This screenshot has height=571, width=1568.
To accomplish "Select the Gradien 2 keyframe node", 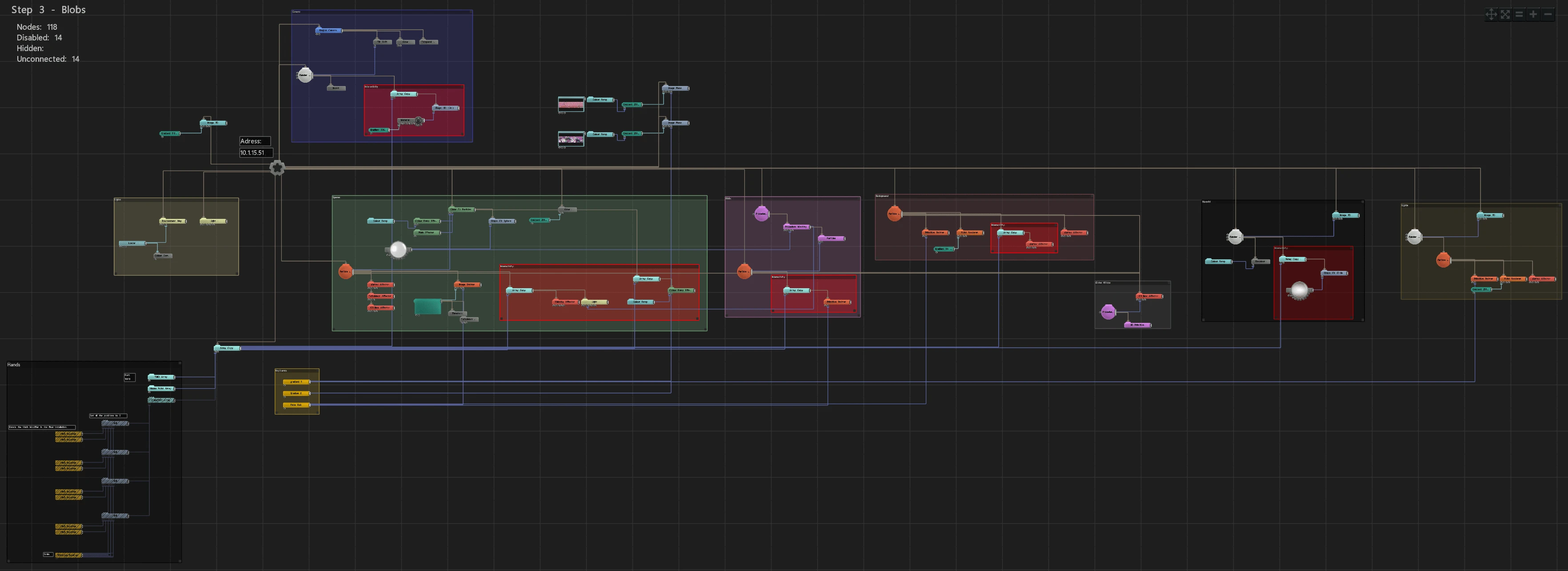I will click(296, 393).
